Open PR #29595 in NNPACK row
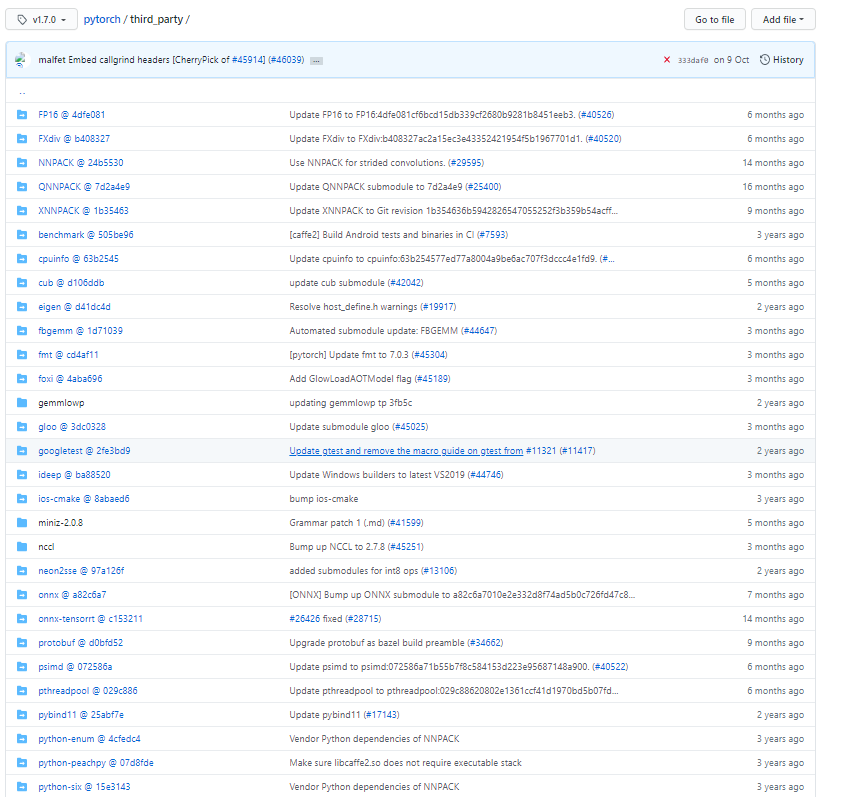This screenshot has height=797, width=853. pyautogui.click(x=466, y=163)
